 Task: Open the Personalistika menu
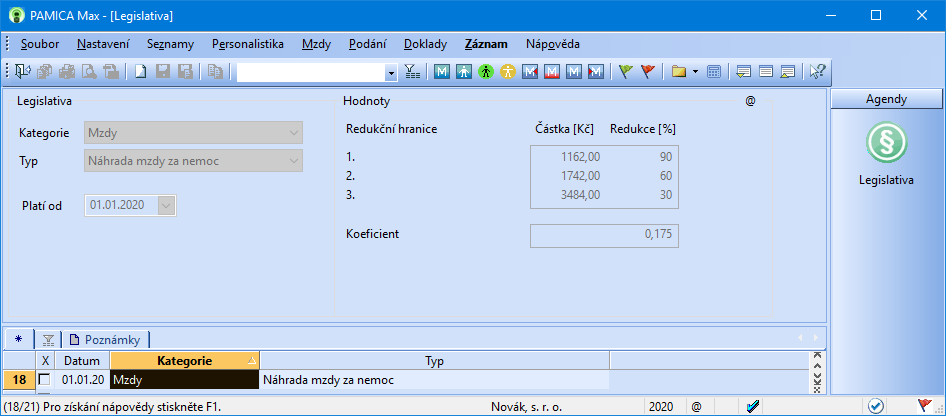point(248,44)
